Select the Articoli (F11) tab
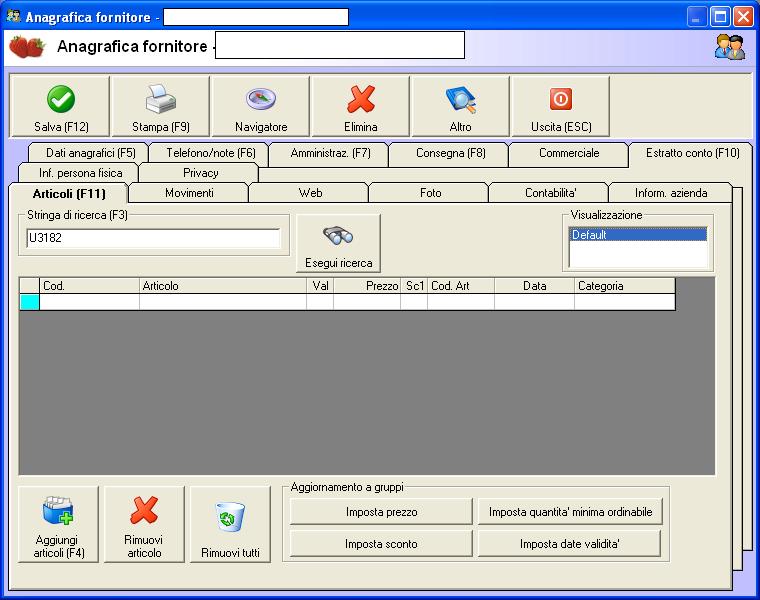 (69, 194)
